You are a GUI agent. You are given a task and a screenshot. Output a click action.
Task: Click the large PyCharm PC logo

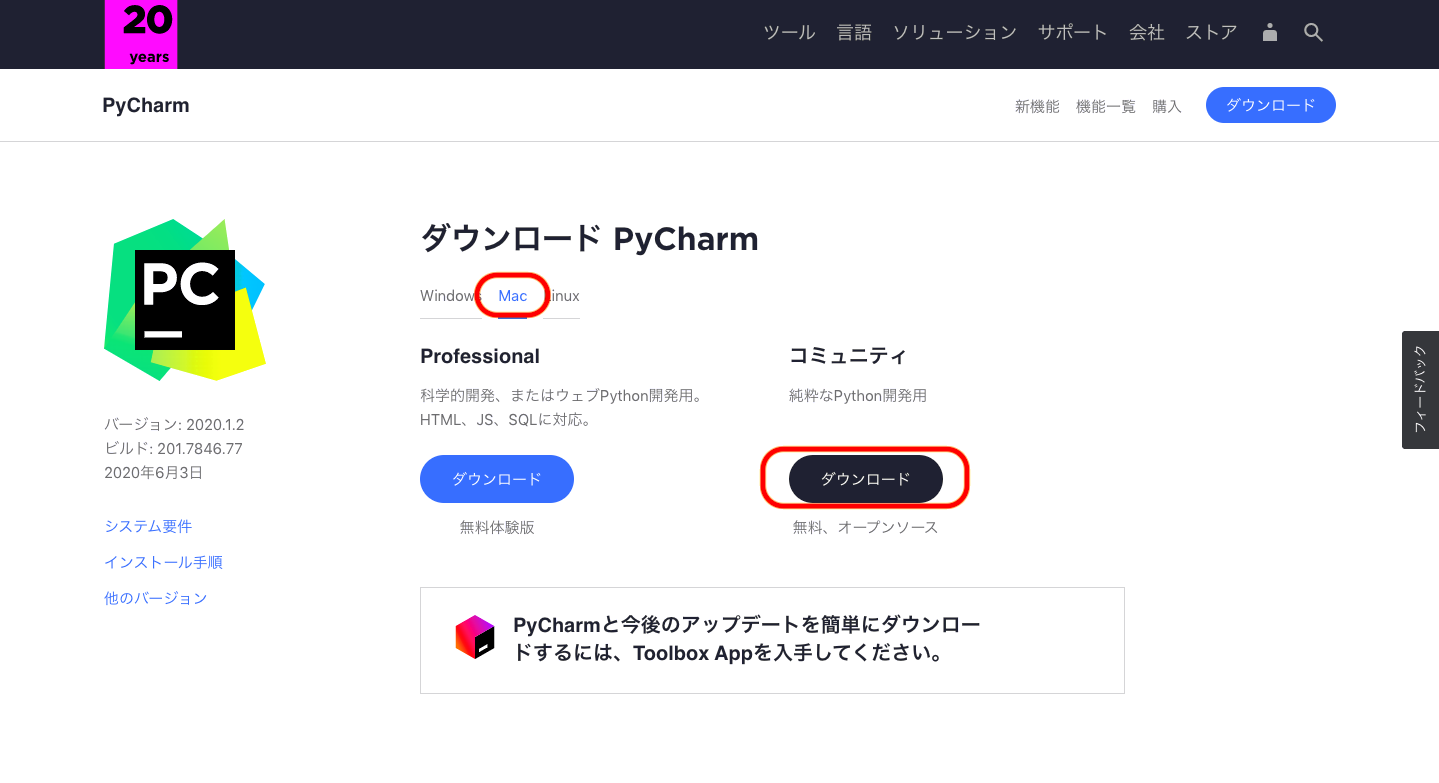185,299
